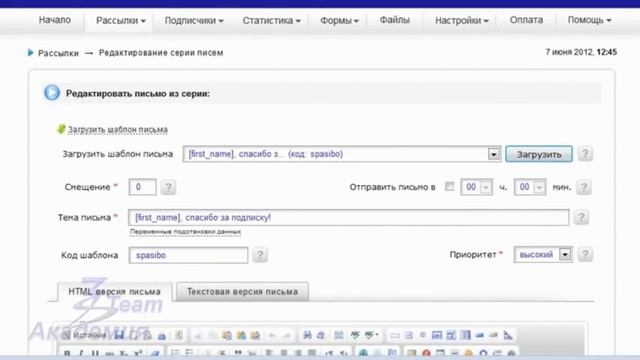Image resolution: width=640 pixels, height=360 pixels.
Task: Click into the Тема письма input field
Action: [x=349, y=218]
